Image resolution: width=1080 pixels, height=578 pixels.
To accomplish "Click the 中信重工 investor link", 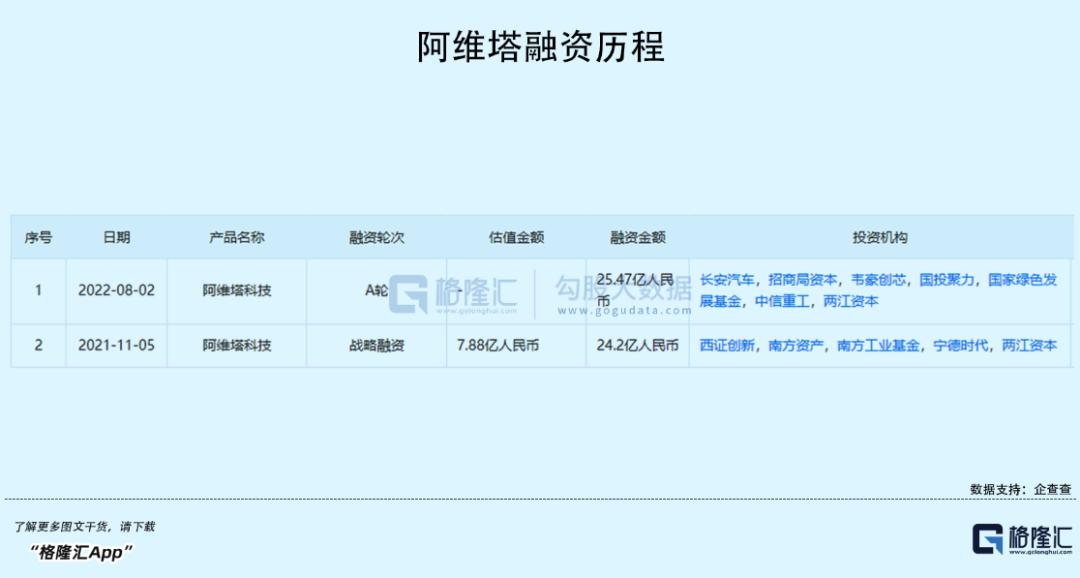I will (x=782, y=301).
